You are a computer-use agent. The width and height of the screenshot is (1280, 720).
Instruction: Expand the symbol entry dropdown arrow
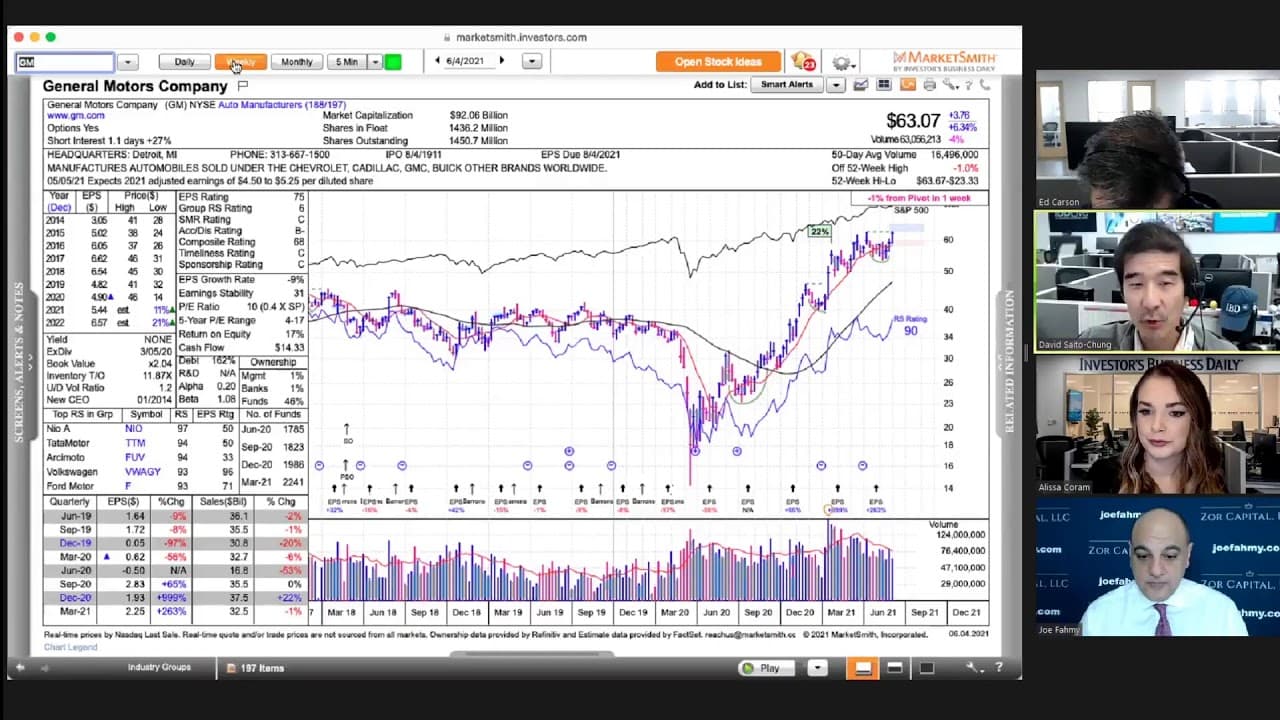tap(127, 62)
